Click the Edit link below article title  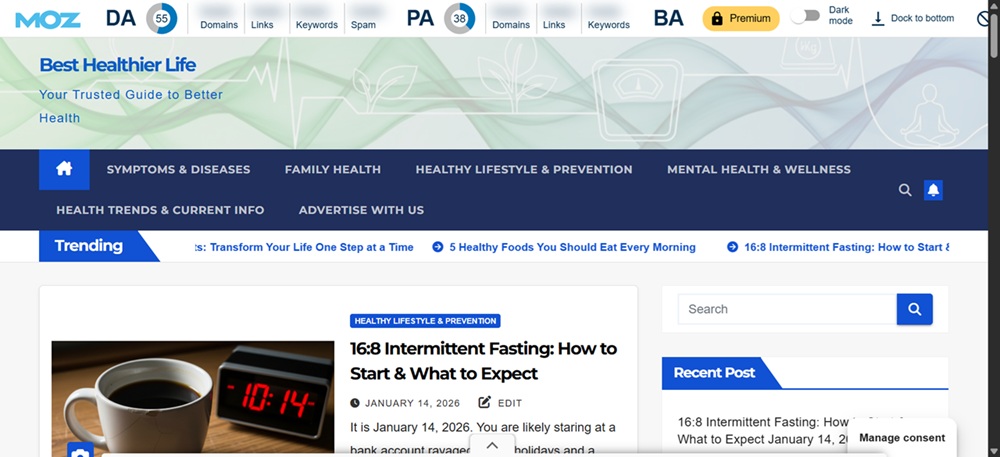click(x=501, y=403)
